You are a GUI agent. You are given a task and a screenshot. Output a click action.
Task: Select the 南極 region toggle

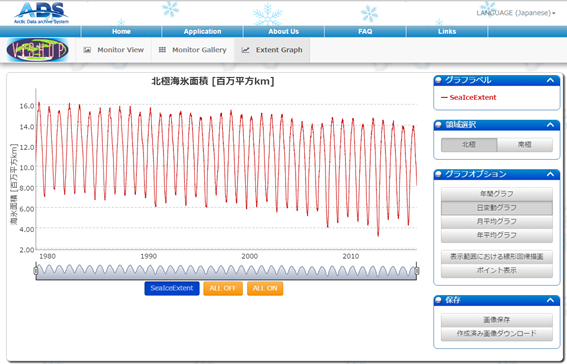525,145
